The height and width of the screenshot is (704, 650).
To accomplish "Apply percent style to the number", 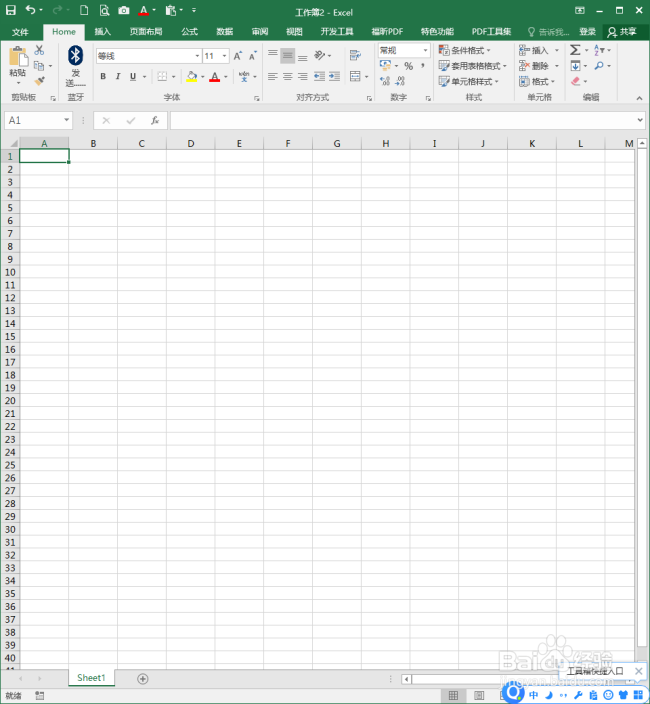I will point(408,66).
